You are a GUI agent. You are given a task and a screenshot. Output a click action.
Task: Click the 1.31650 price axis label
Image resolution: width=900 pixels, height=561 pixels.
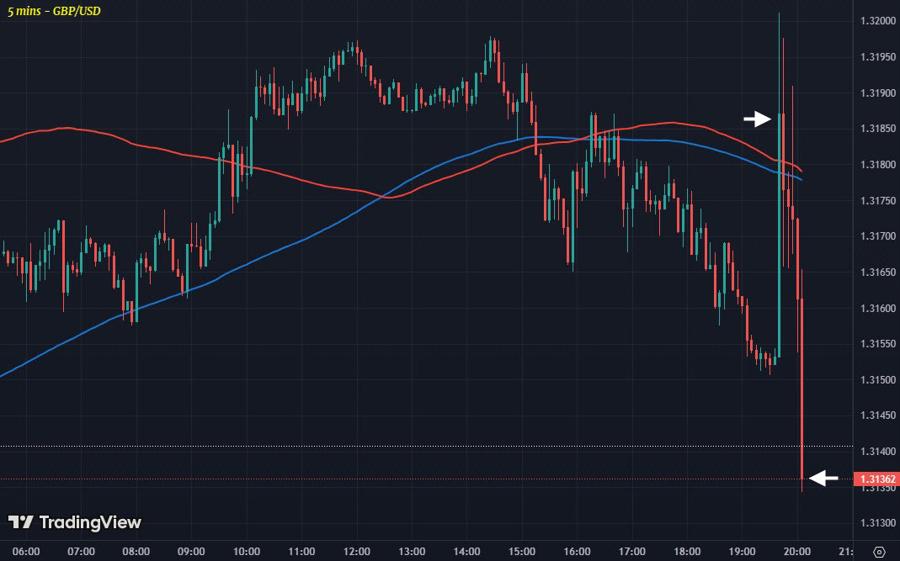tap(878, 272)
